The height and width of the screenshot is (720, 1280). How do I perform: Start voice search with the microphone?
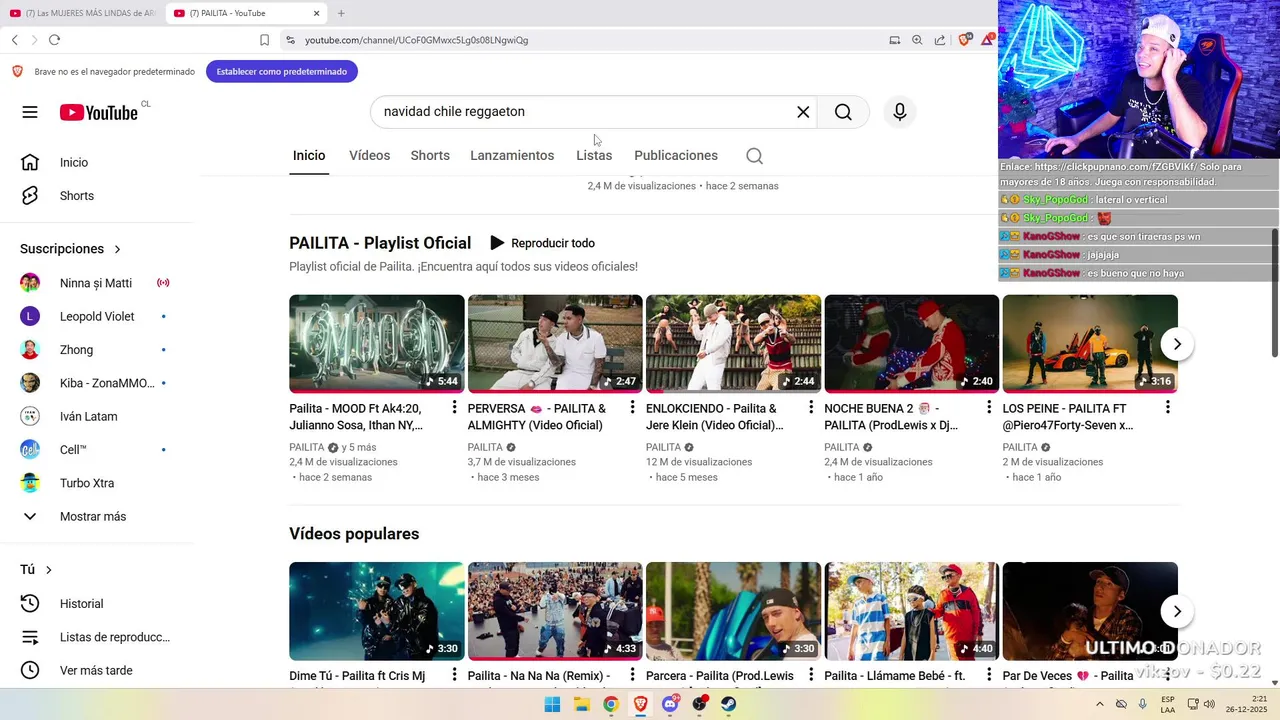pyautogui.click(x=900, y=112)
